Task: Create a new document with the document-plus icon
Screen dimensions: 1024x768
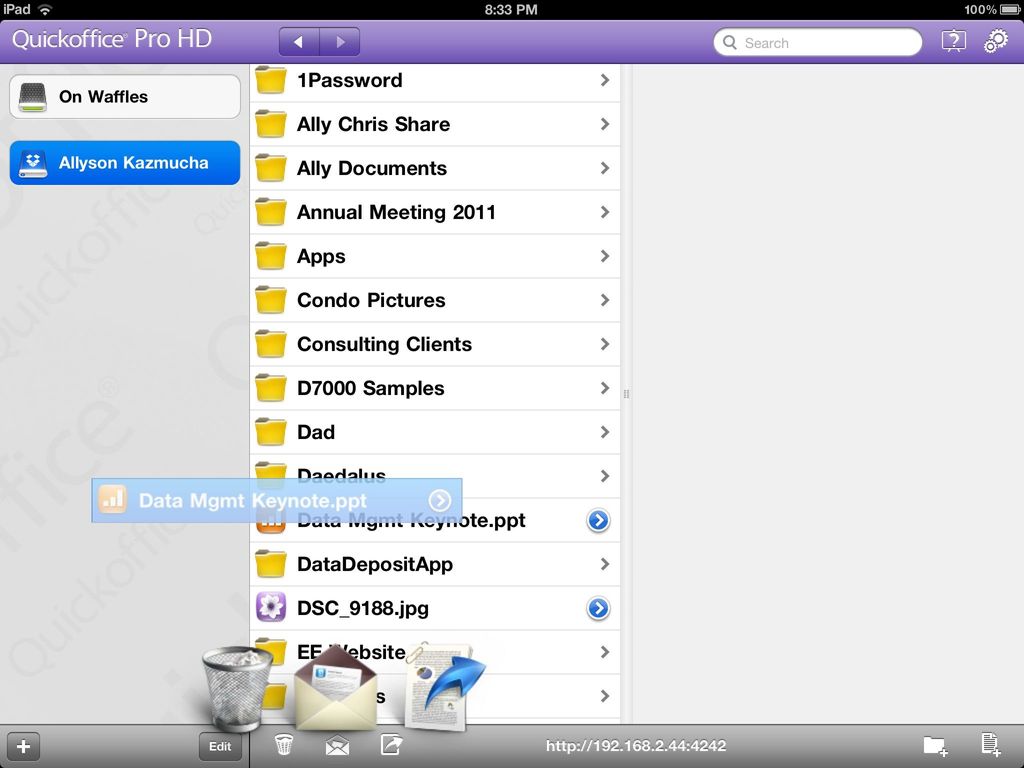Action: point(989,745)
